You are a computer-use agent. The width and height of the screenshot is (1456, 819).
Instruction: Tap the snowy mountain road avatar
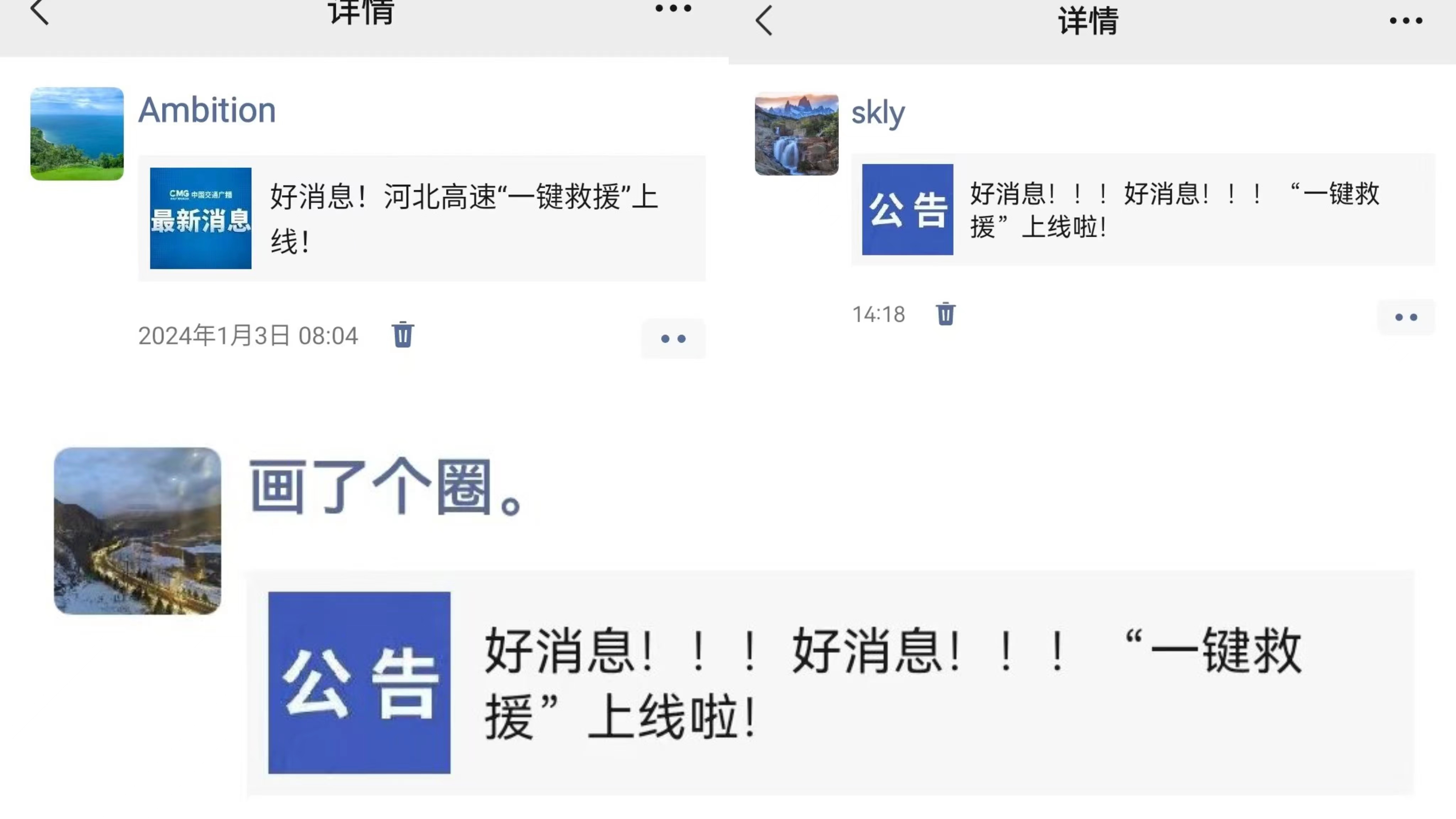click(x=137, y=531)
